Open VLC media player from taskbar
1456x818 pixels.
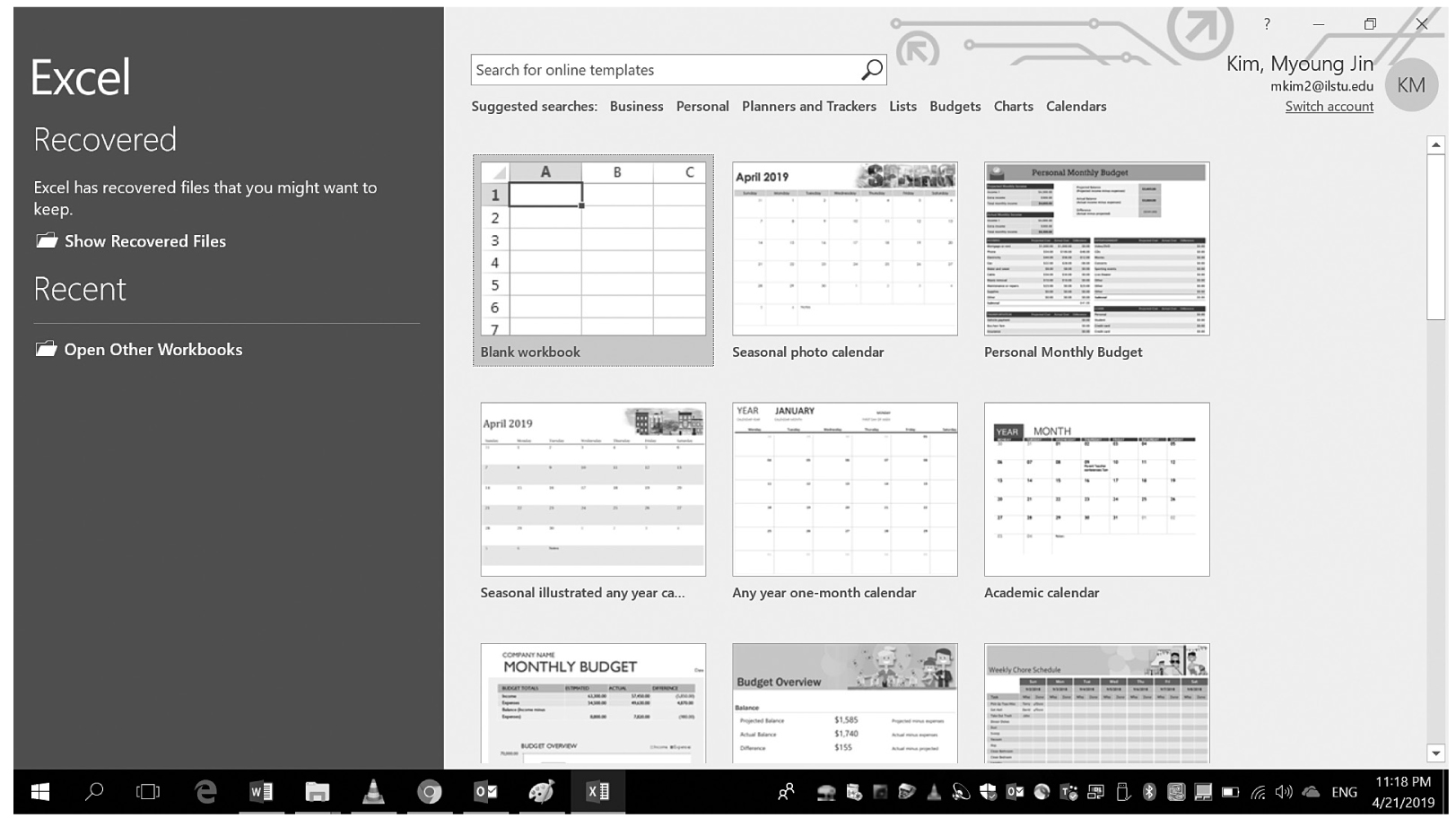[373, 792]
